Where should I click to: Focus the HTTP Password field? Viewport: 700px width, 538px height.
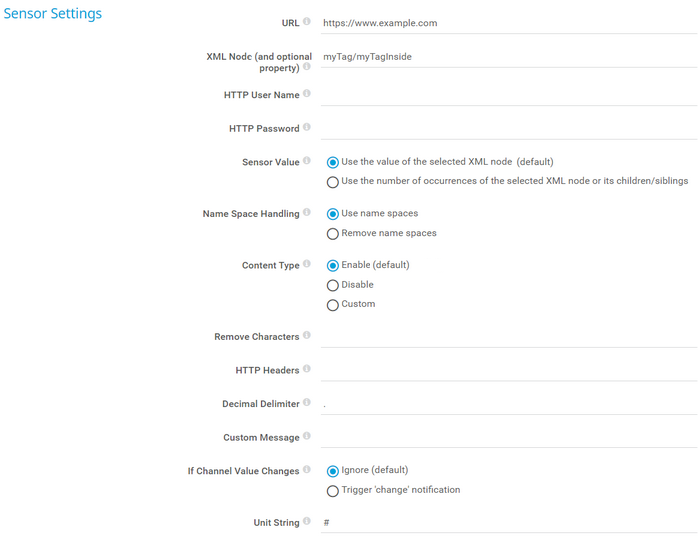pyautogui.click(x=508, y=128)
